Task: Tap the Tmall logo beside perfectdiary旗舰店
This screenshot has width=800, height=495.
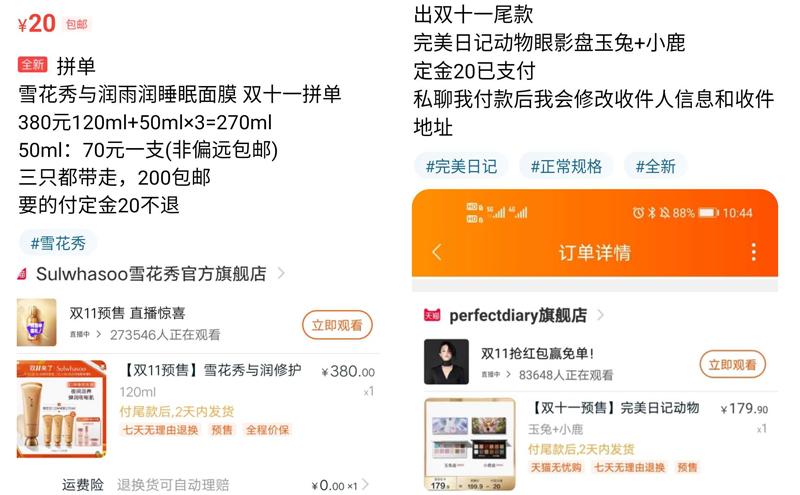Action: coord(432,315)
